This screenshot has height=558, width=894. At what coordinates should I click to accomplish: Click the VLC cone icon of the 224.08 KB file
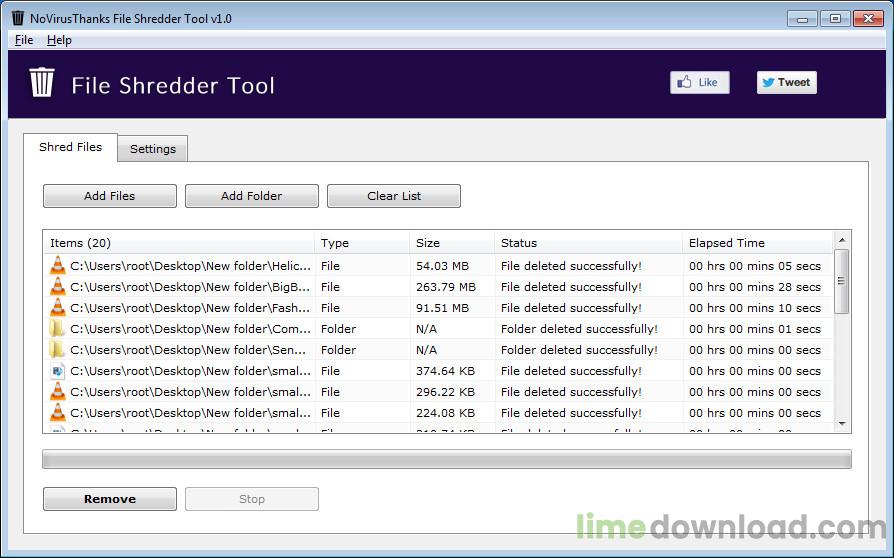pyautogui.click(x=58, y=413)
